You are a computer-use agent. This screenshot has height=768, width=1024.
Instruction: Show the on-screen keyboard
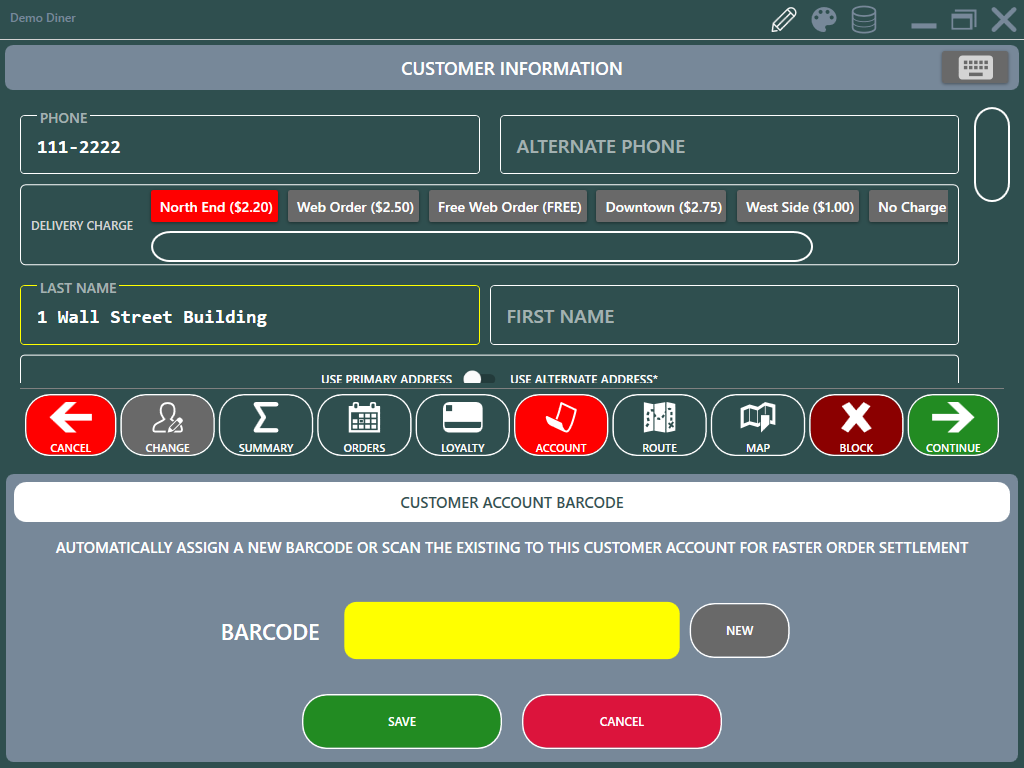(975, 68)
